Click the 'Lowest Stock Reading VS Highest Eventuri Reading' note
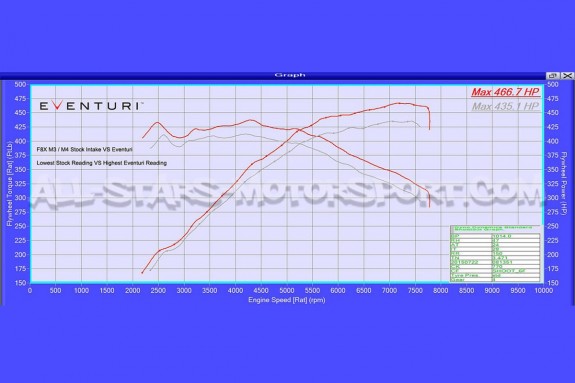This screenshot has width=575, height=383. (x=102, y=163)
